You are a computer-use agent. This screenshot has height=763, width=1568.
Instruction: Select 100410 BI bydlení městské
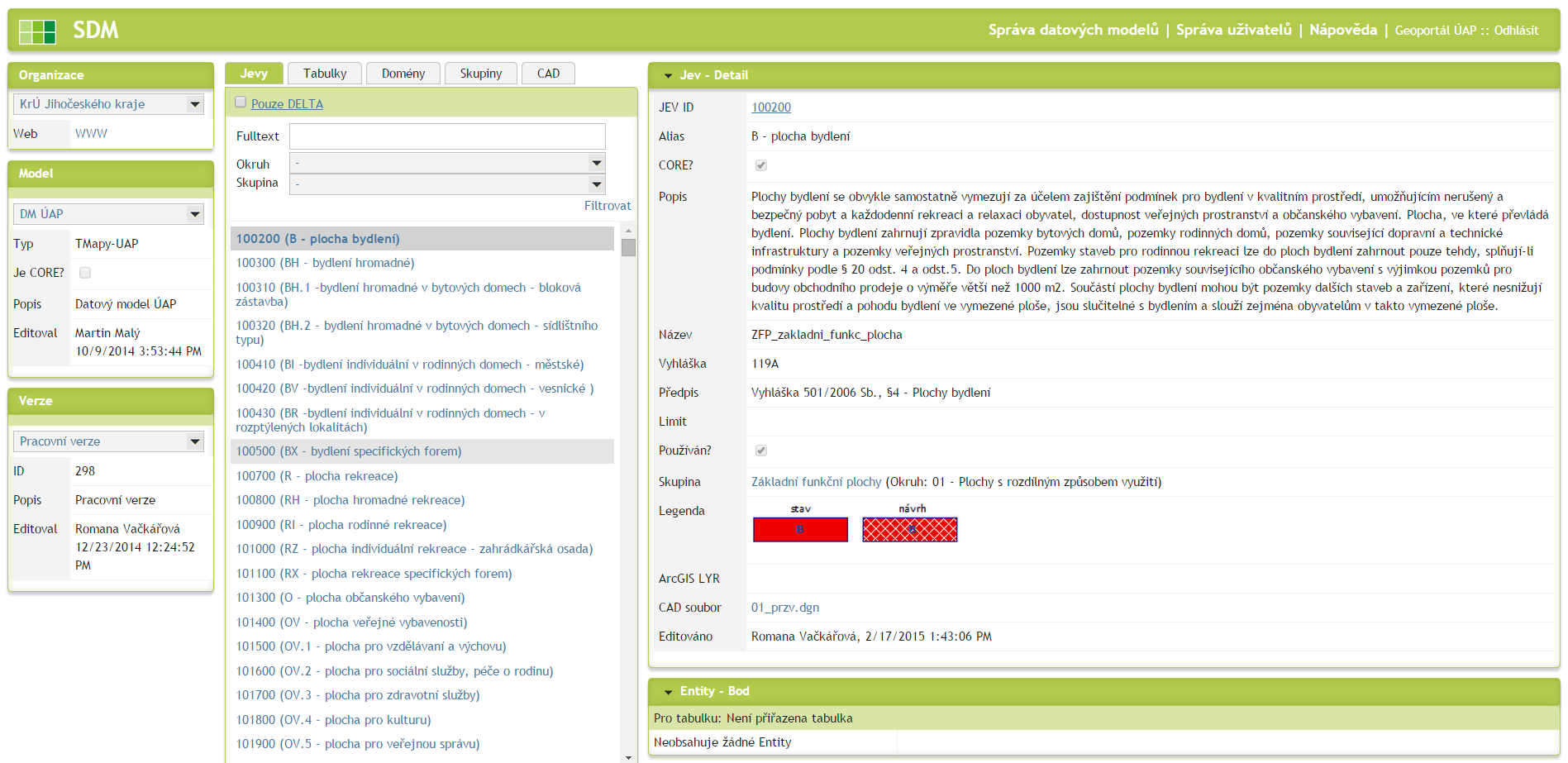pos(422,365)
